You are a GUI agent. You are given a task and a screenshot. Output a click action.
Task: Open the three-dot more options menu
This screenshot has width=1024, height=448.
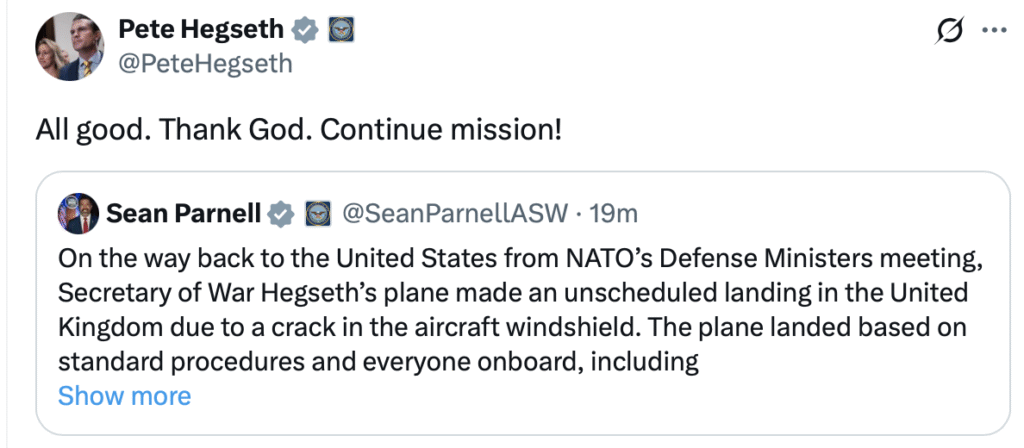[x=993, y=31]
